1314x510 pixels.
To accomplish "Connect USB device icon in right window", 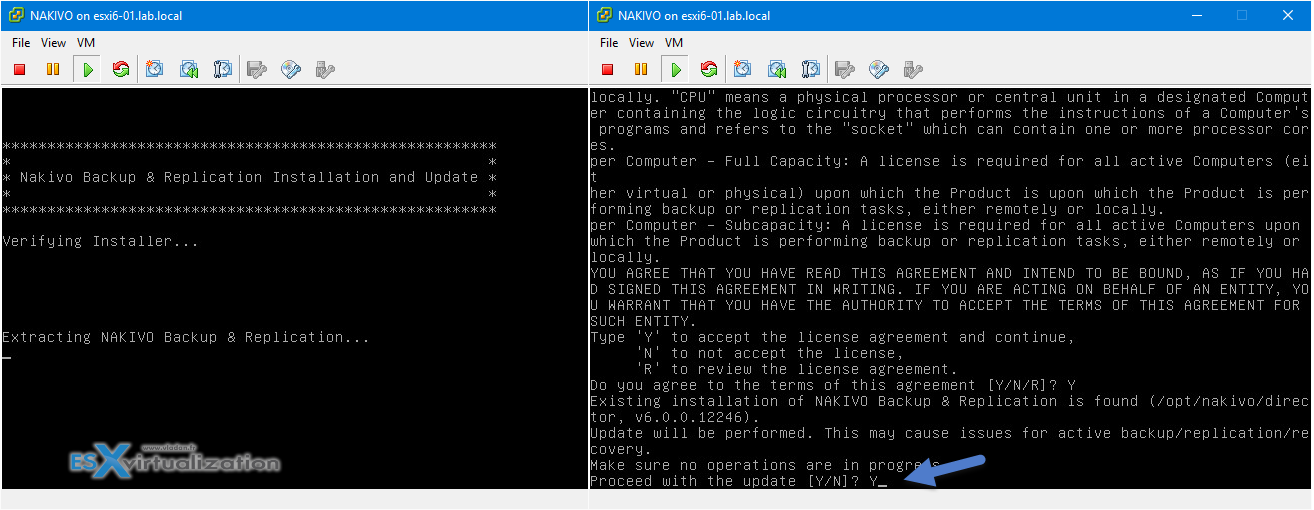I will click(913, 69).
